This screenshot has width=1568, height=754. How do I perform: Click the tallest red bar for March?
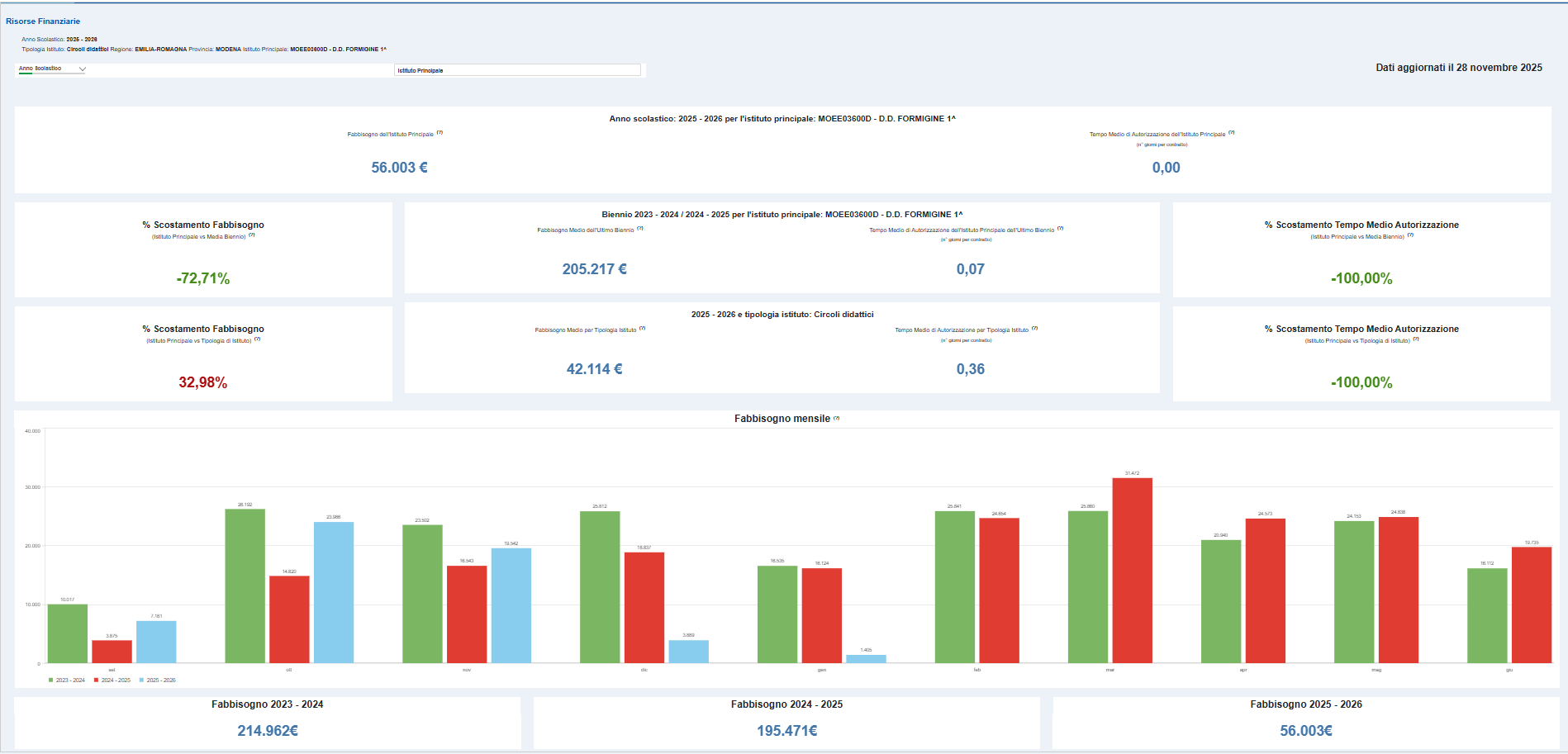coord(1132,570)
